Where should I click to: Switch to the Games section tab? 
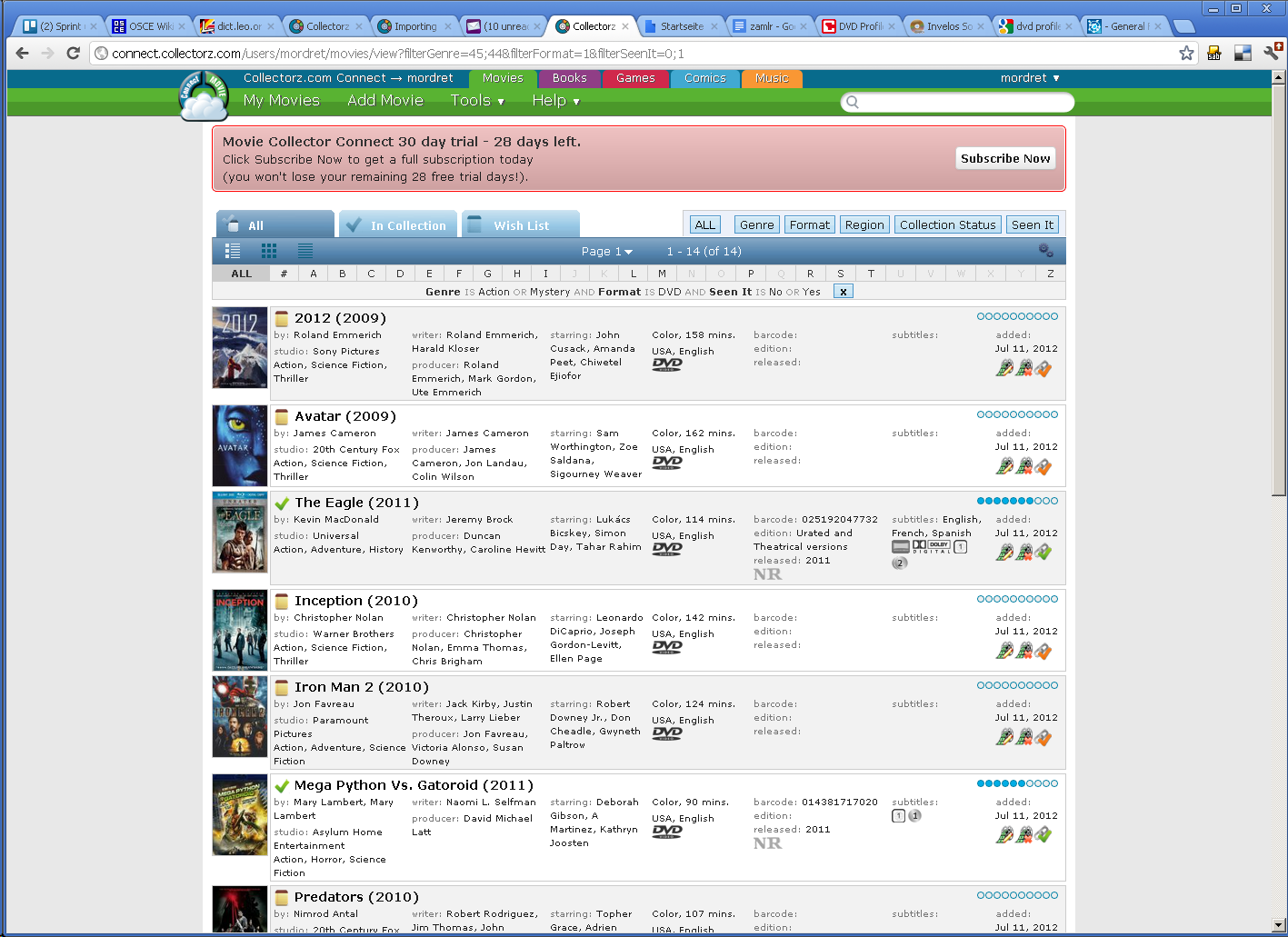tap(635, 79)
